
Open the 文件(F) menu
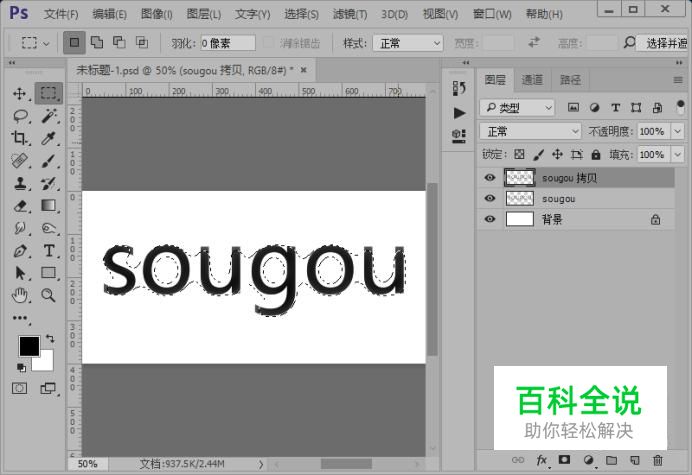(x=61, y=14)
